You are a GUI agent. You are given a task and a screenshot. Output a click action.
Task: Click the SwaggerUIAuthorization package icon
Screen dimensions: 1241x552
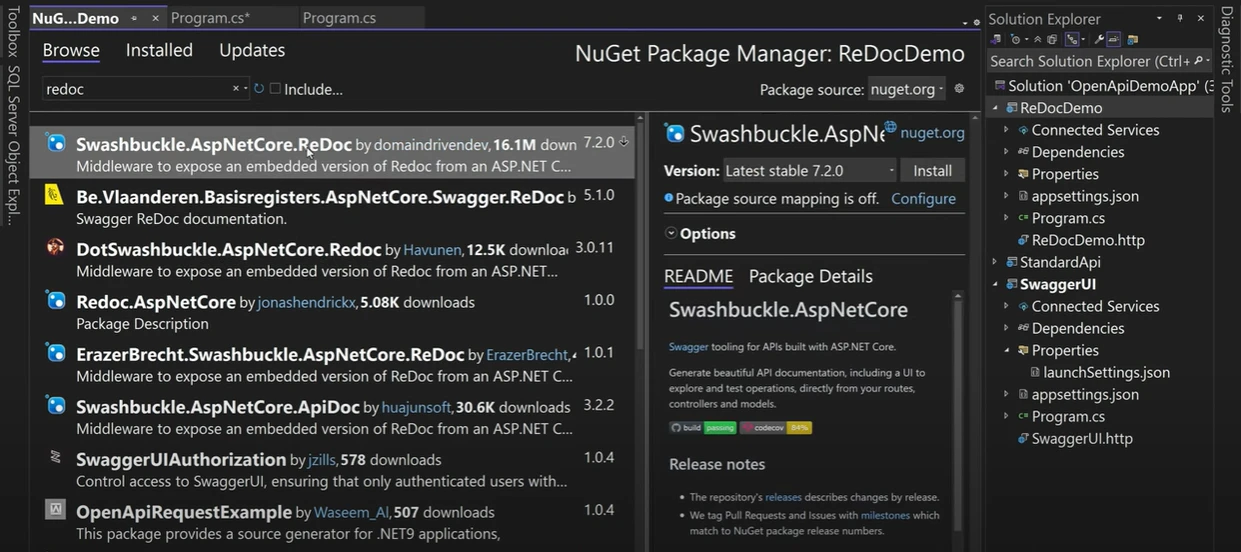tap(56, 458)
